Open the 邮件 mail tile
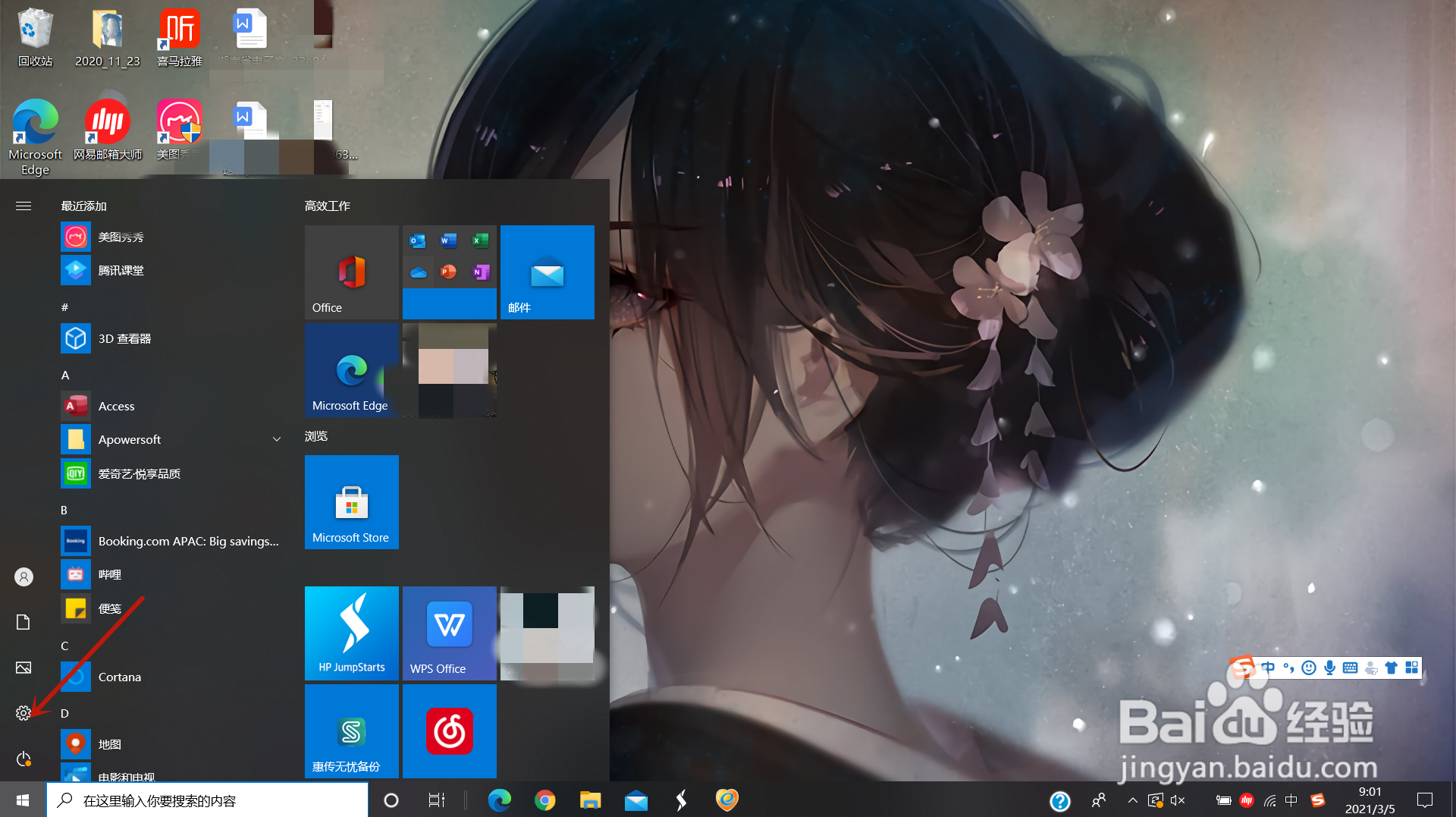The image size is (1456, 817). point(548,272)
